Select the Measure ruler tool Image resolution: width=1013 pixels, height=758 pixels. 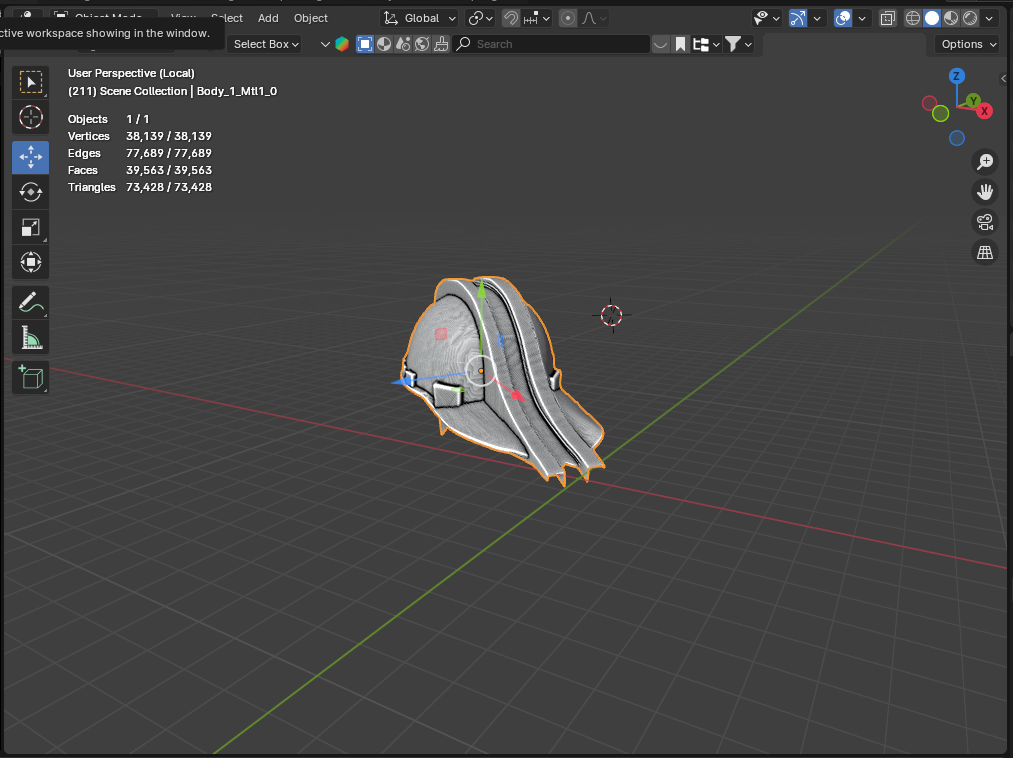point(30,337)
